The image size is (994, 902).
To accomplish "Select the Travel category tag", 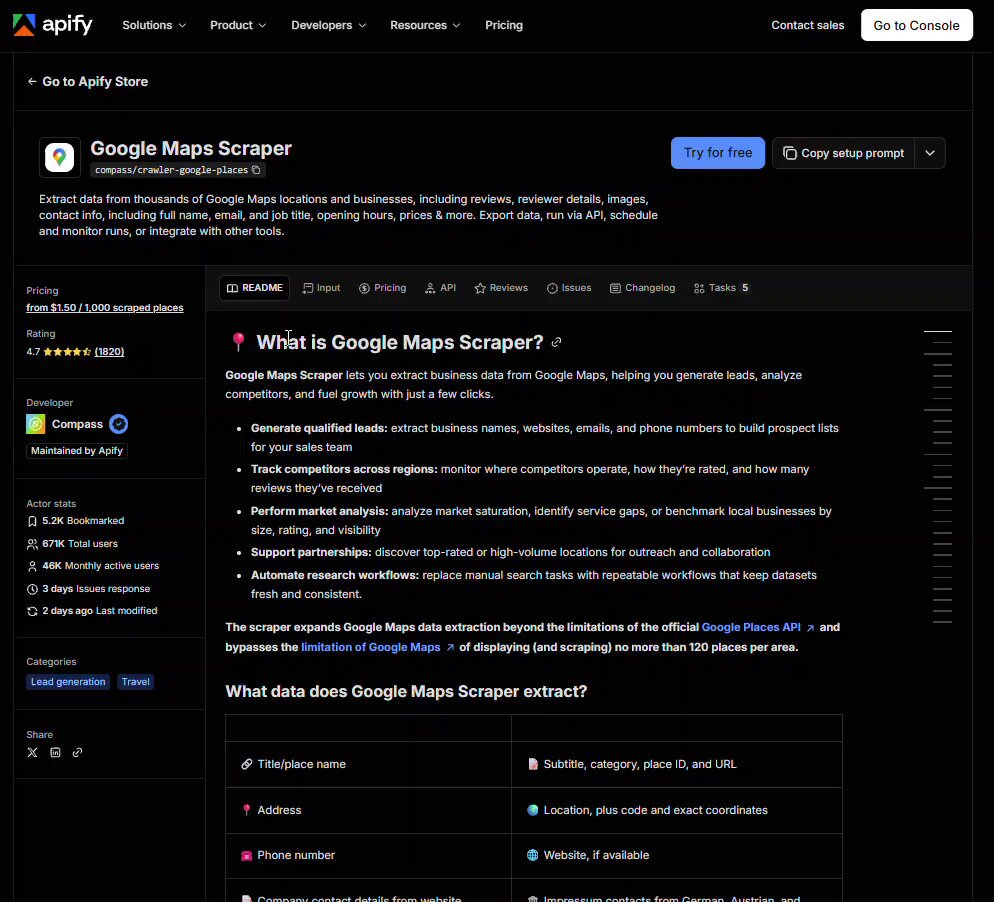I will (x=135, y=682).
